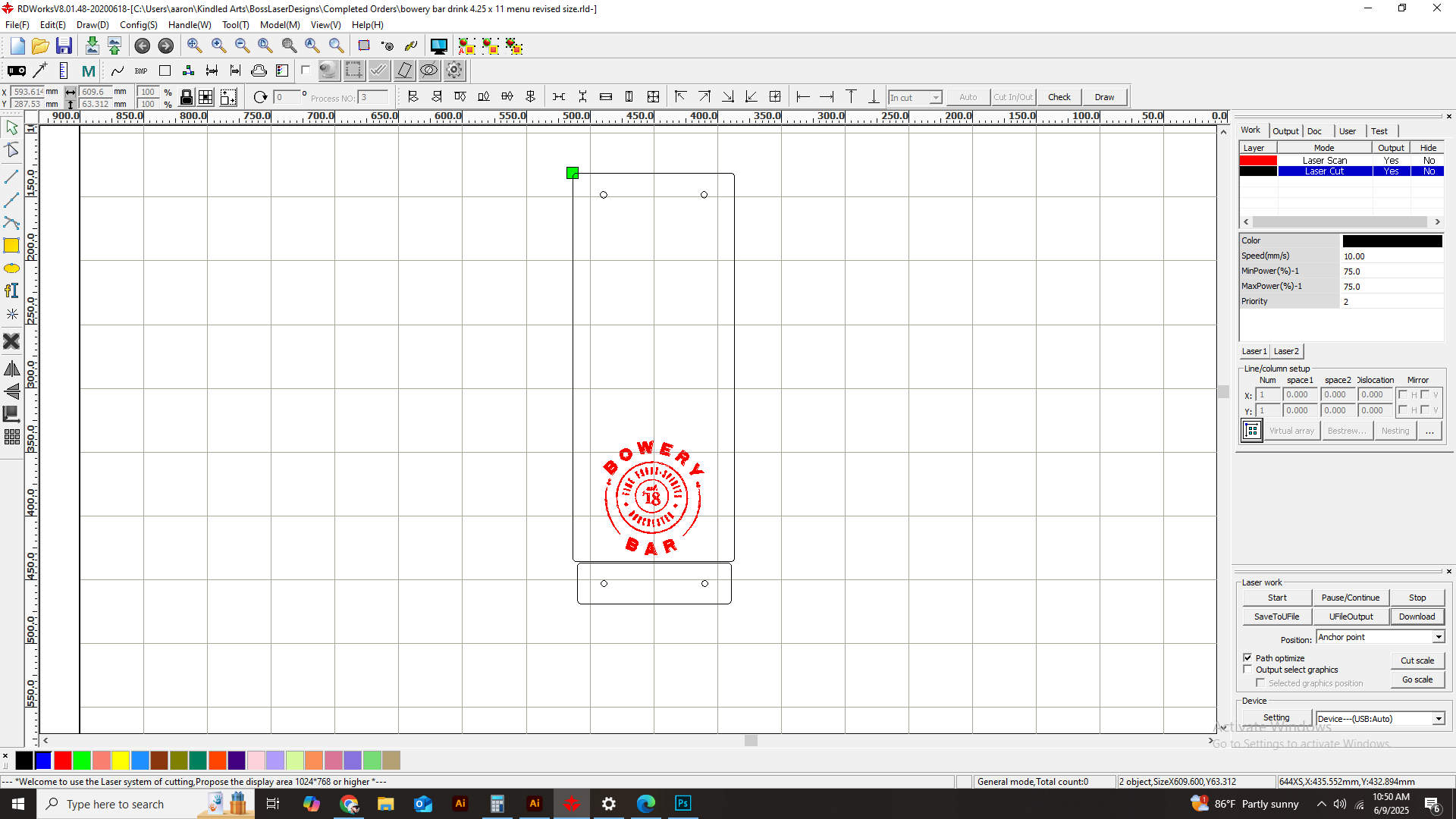Click the Mirror horizontal tool

(11, 369)
